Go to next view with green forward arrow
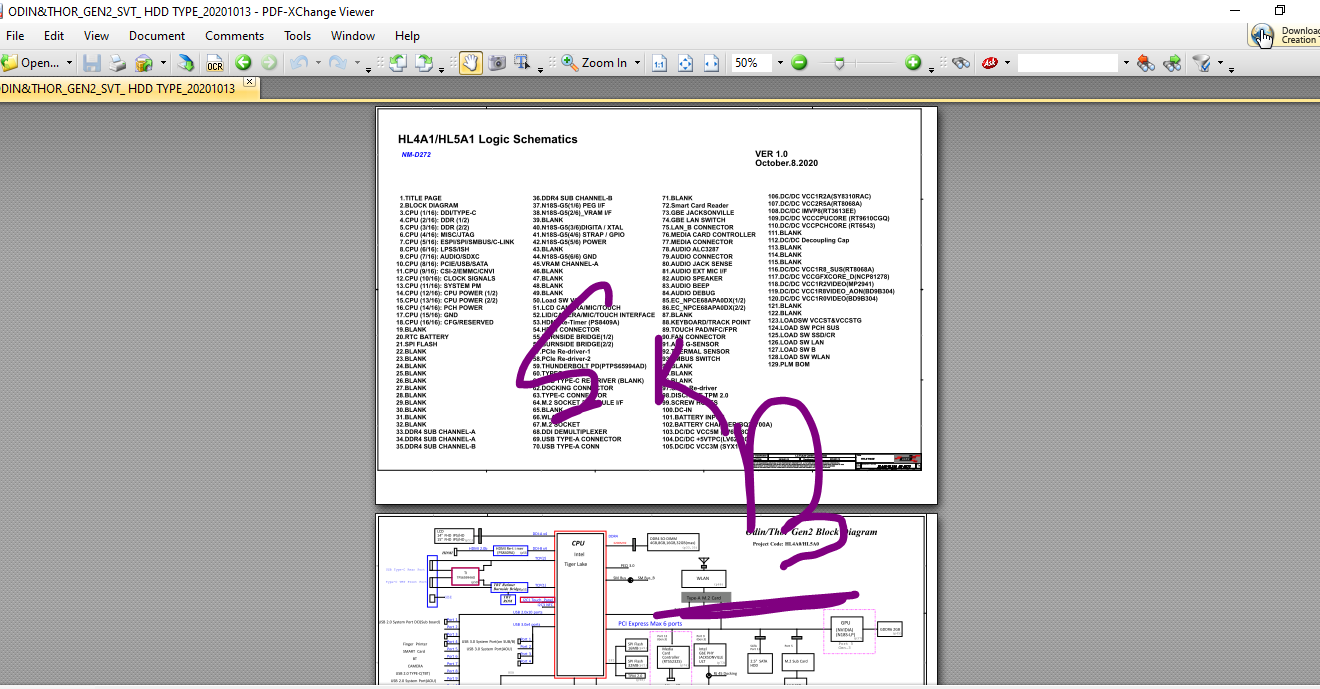Screen dimensions: 1320x689 coord(269,63)
